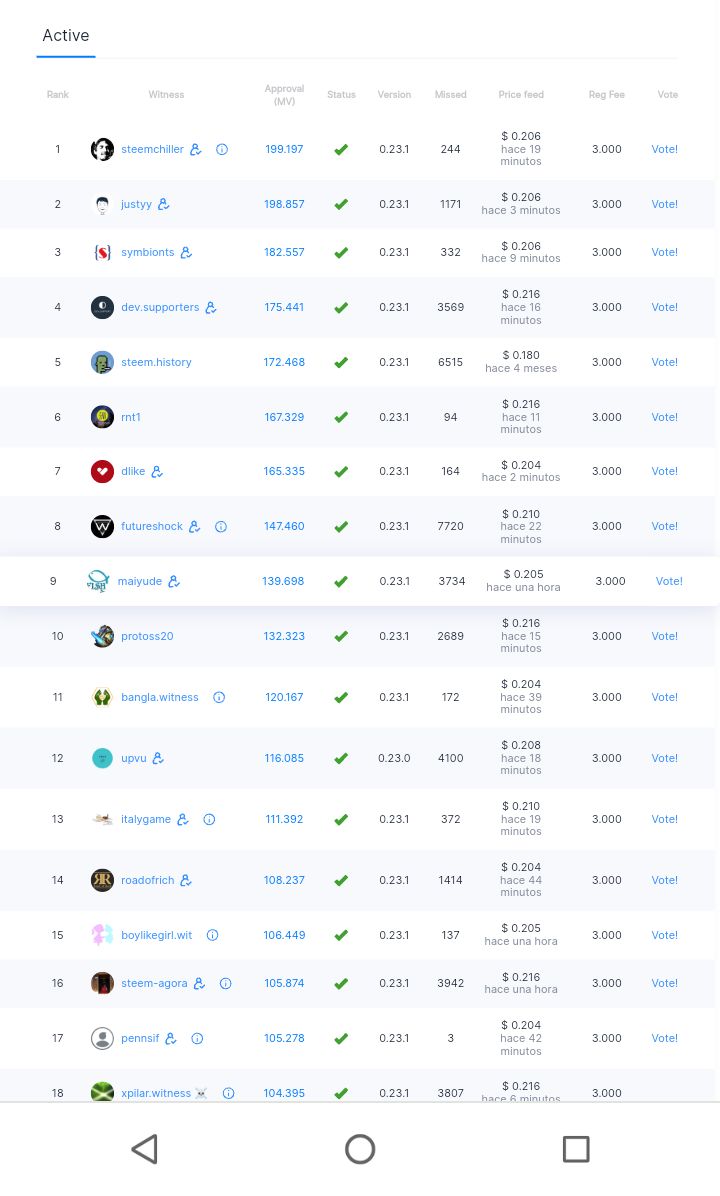Open approval value 108.237 for roadofrich
720x1196 pixels.
[284, 880]
